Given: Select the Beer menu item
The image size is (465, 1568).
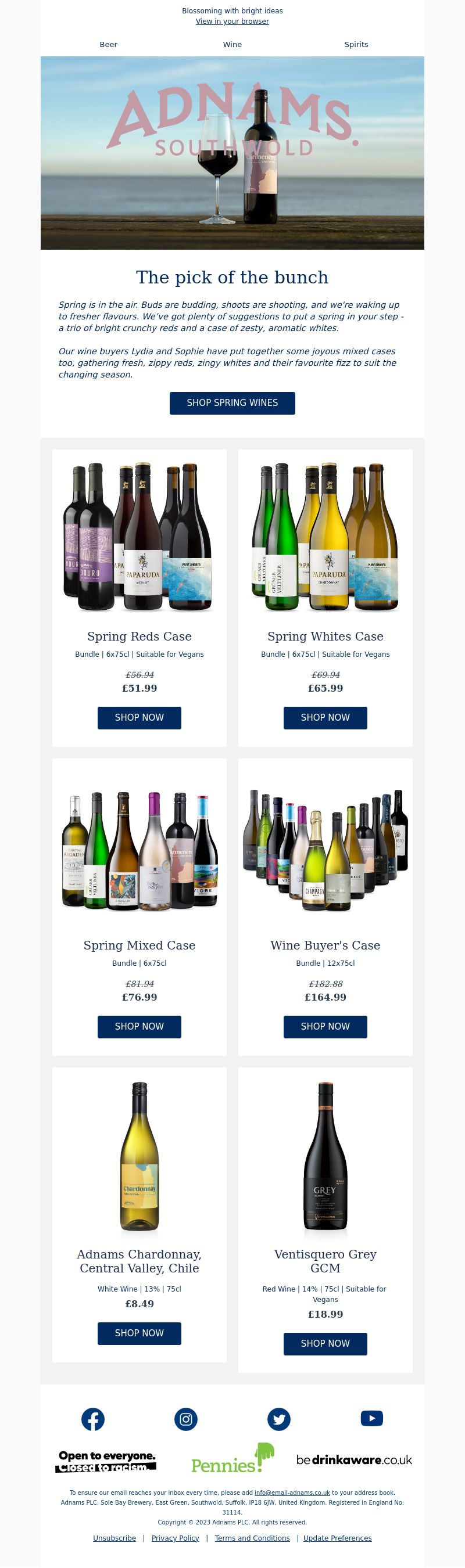Looking at the screenshot, I should [109, 45].
